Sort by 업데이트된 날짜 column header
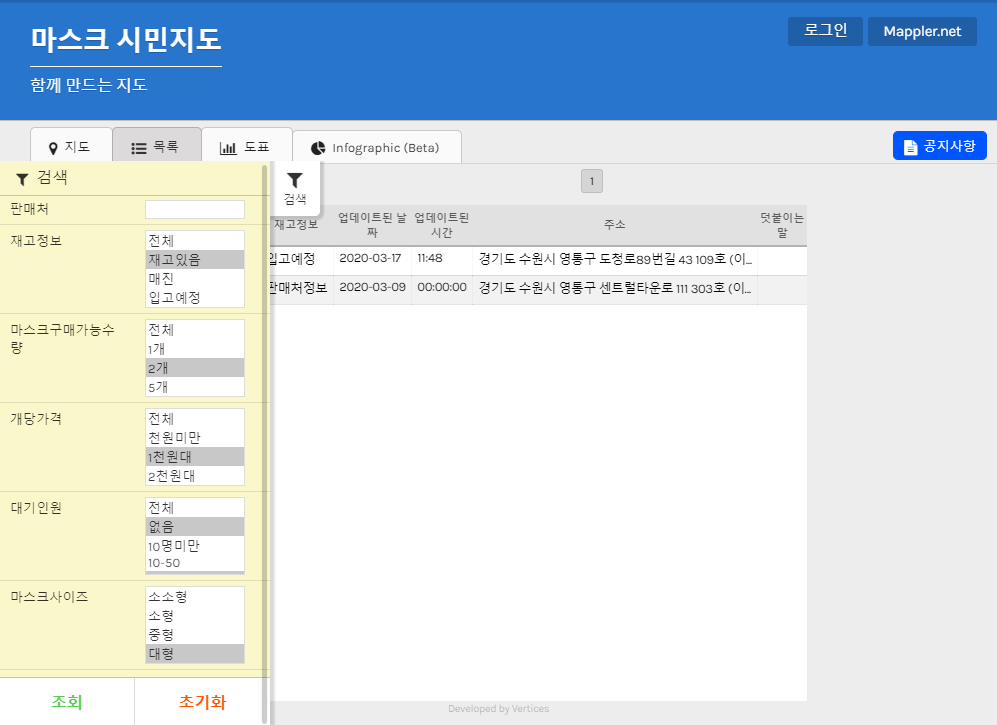The width and height of the screenshot is (997, 725). tap(372, 224)
